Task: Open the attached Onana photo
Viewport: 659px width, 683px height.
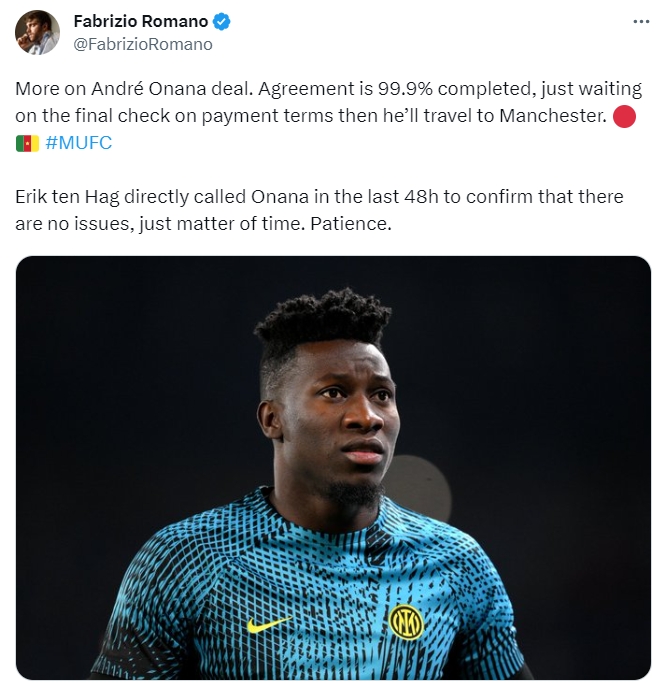Action: tap(333, 467)
